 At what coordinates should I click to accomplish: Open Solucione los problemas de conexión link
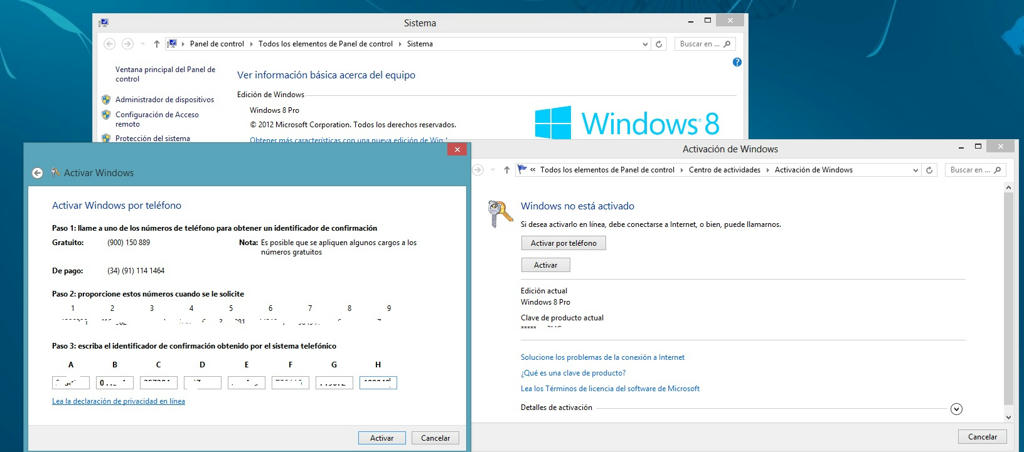pos(603,357)
